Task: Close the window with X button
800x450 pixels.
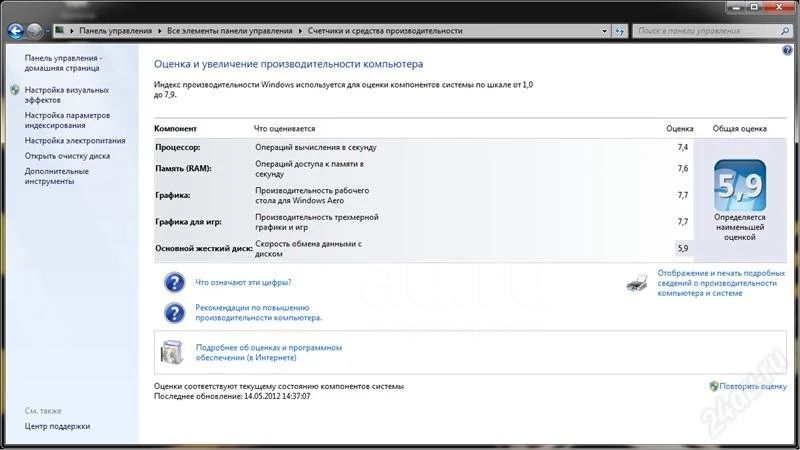Action: click(x=779, y=7)
